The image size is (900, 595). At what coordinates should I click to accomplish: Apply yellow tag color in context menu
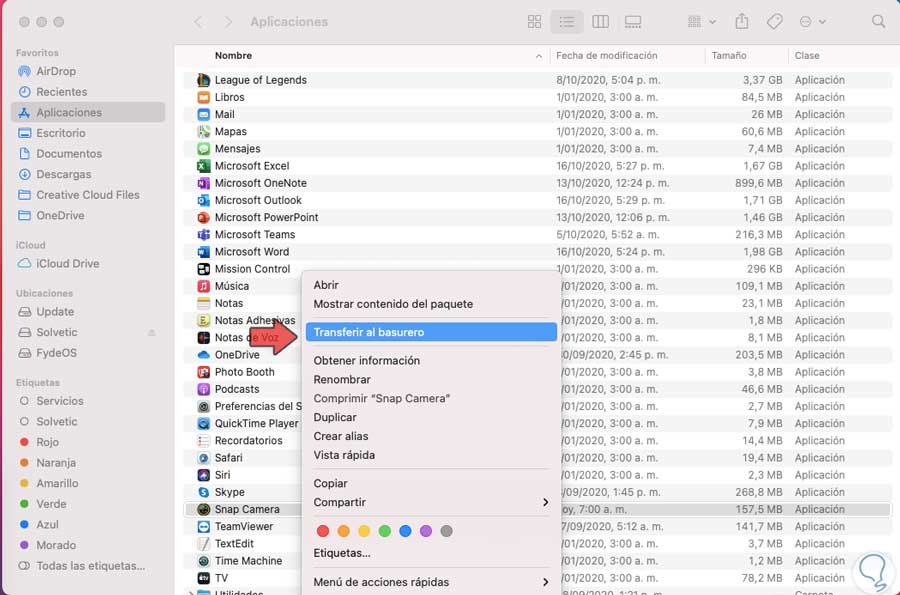tap(364, 531)
